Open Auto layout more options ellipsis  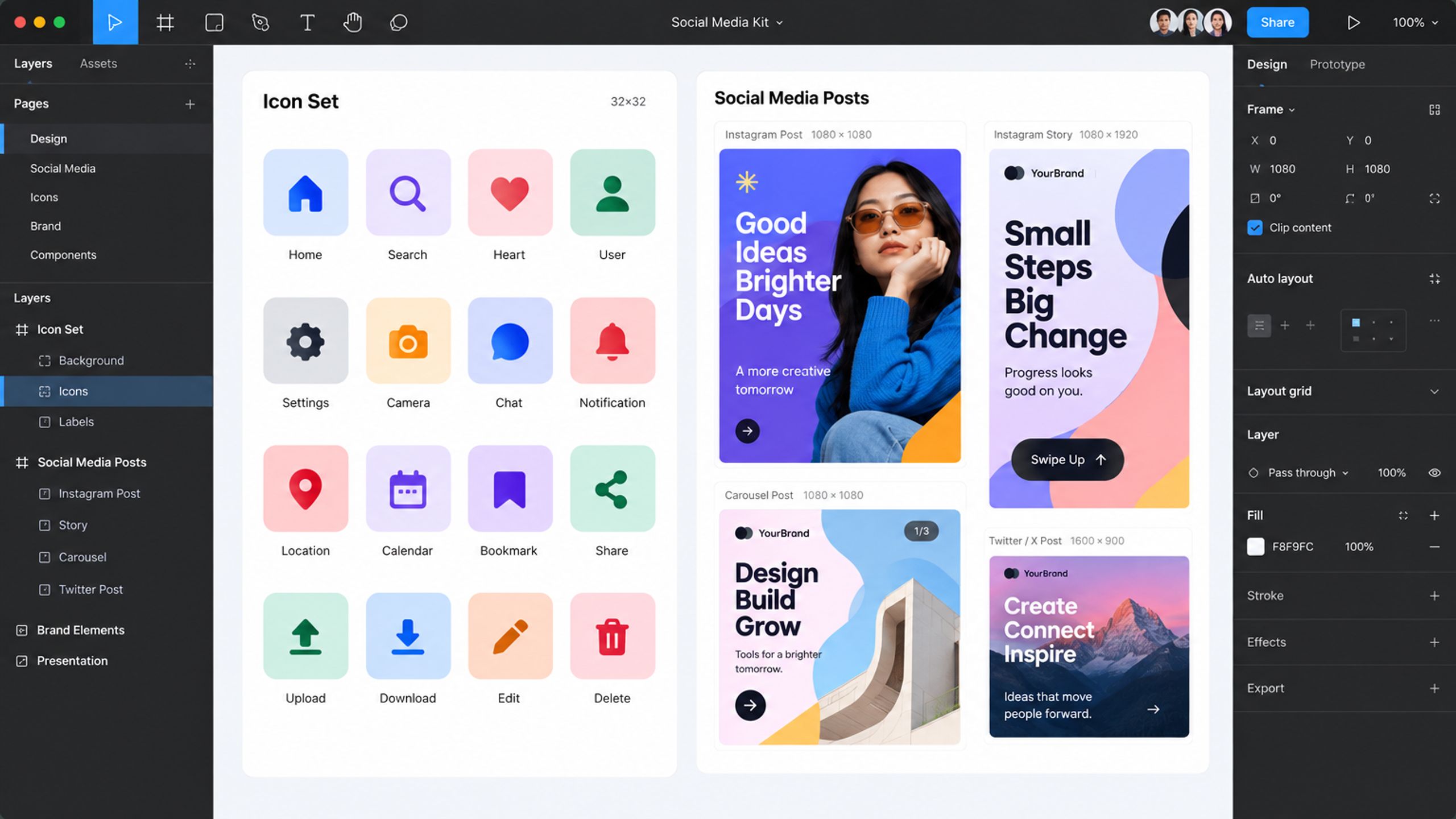1434,321
